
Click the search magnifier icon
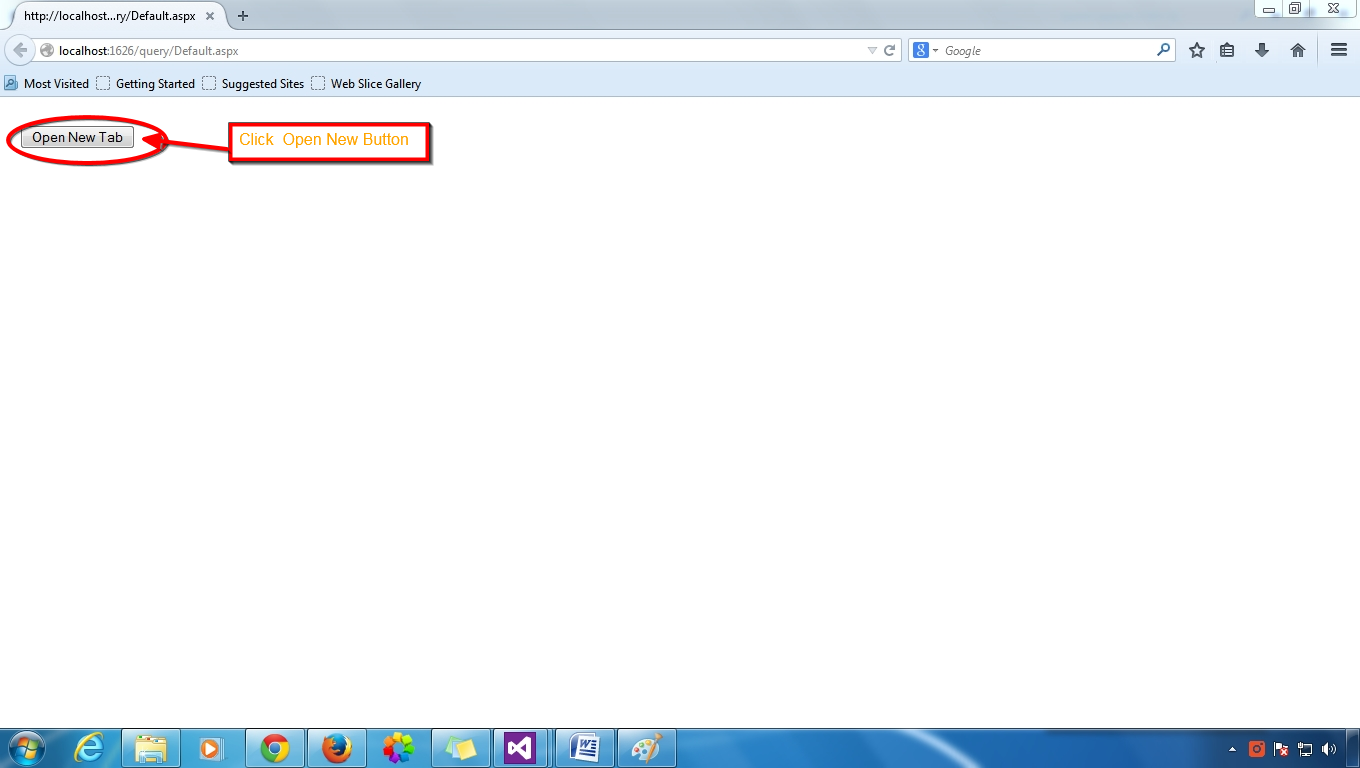[x=1163, y=49]
